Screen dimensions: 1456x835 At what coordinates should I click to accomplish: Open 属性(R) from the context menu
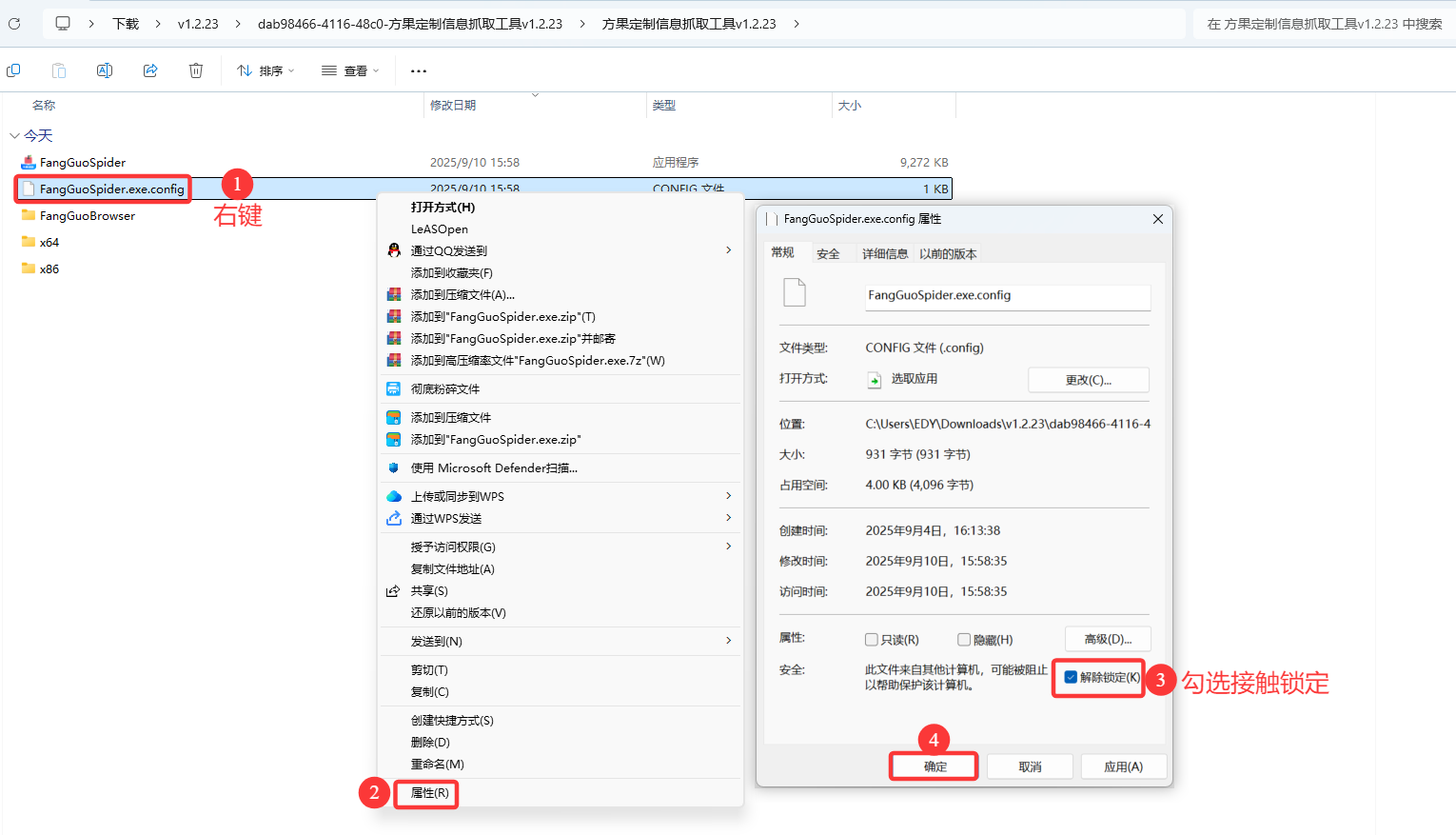point(429,793)
